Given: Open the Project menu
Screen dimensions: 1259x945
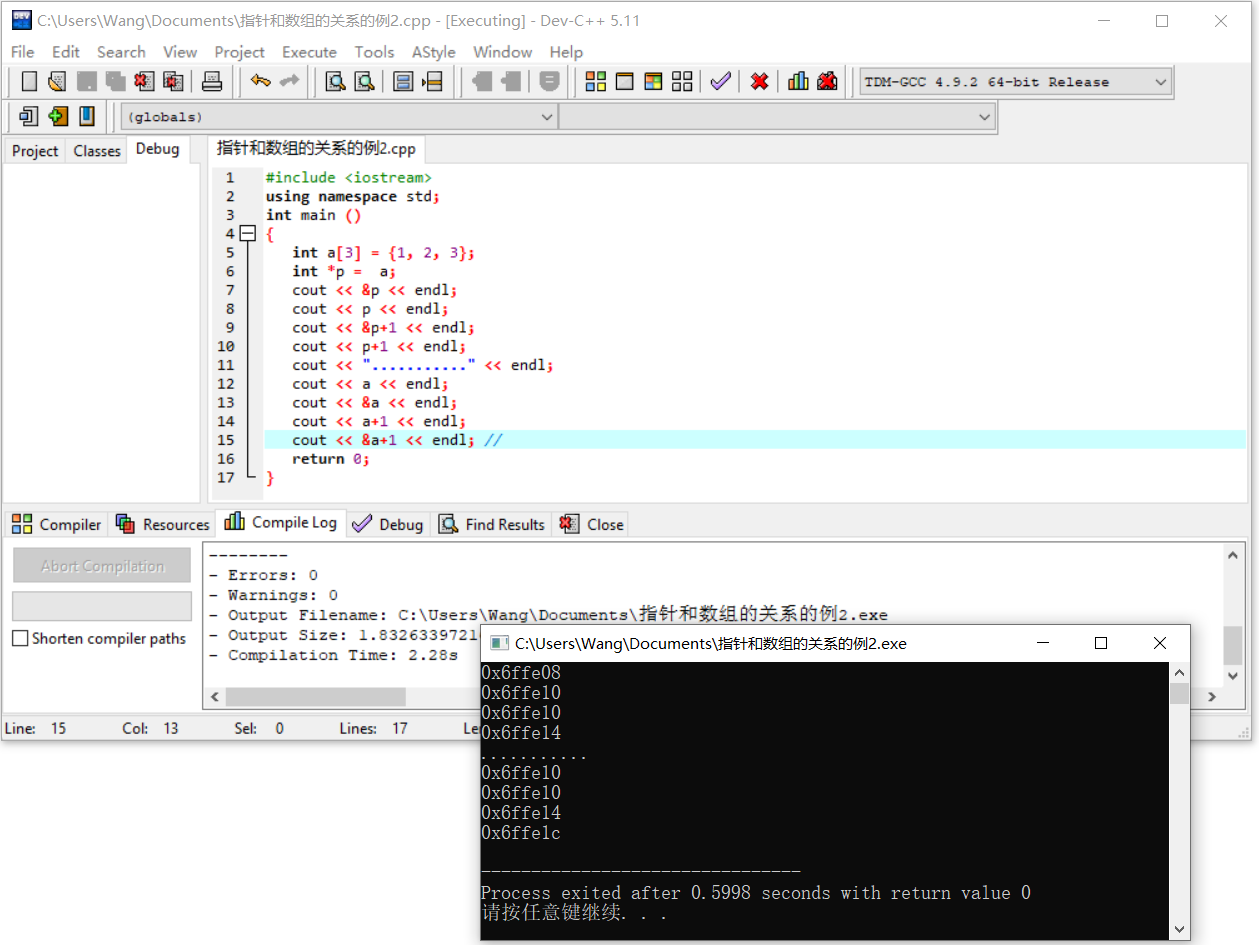Looking at the screenshot, I should pyautogui.click(x=239, y=52).
